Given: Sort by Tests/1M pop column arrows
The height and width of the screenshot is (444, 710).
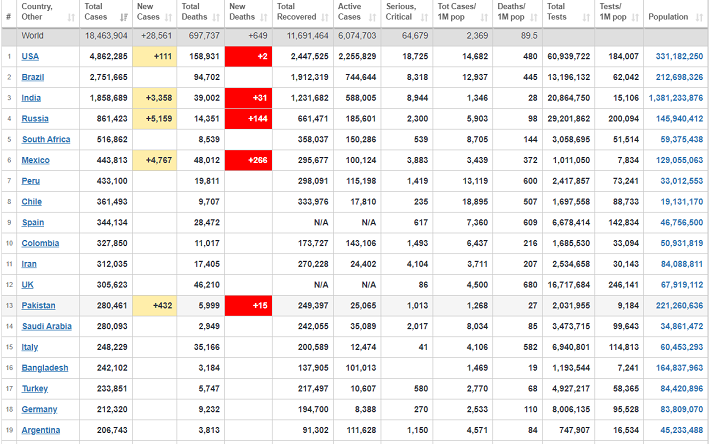Looking at the screenshot, I should click(x=635, y=18).
